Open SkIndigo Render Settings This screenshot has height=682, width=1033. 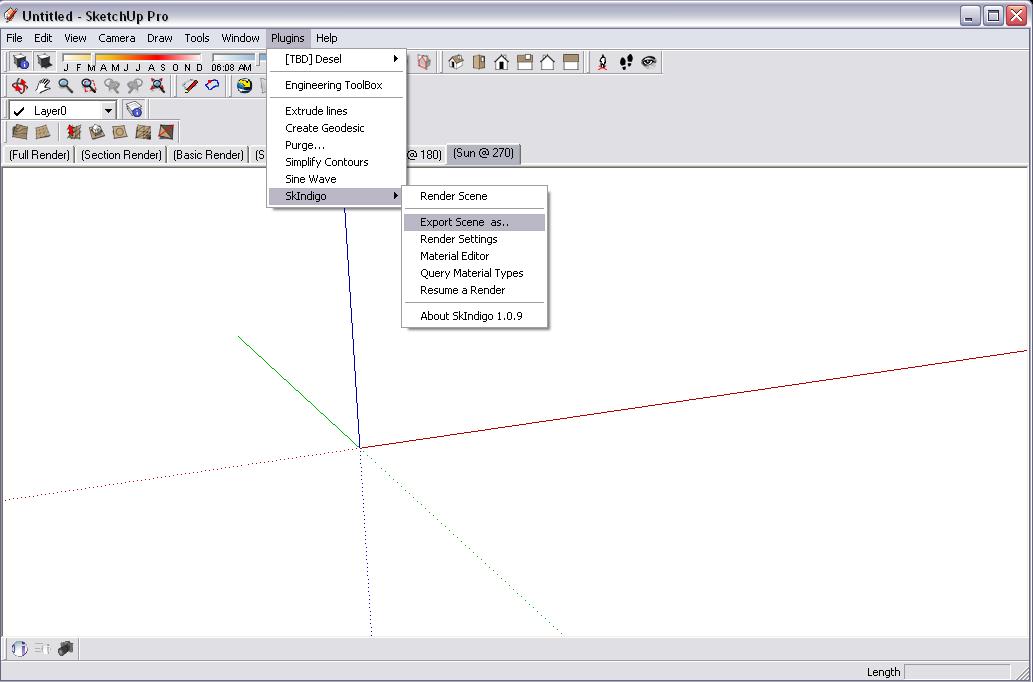tap(474, 239)
